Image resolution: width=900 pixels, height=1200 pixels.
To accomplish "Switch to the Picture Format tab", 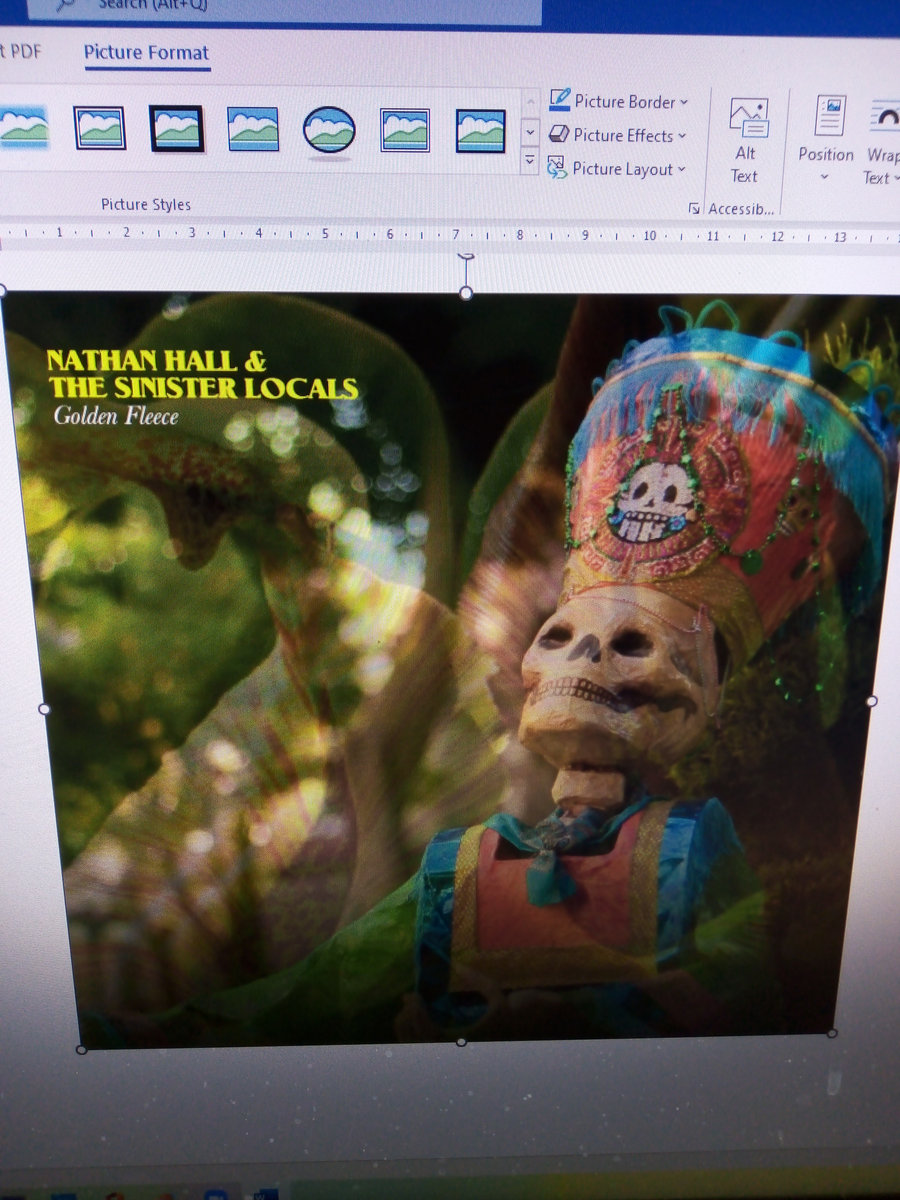I will [x=146, y=52].
